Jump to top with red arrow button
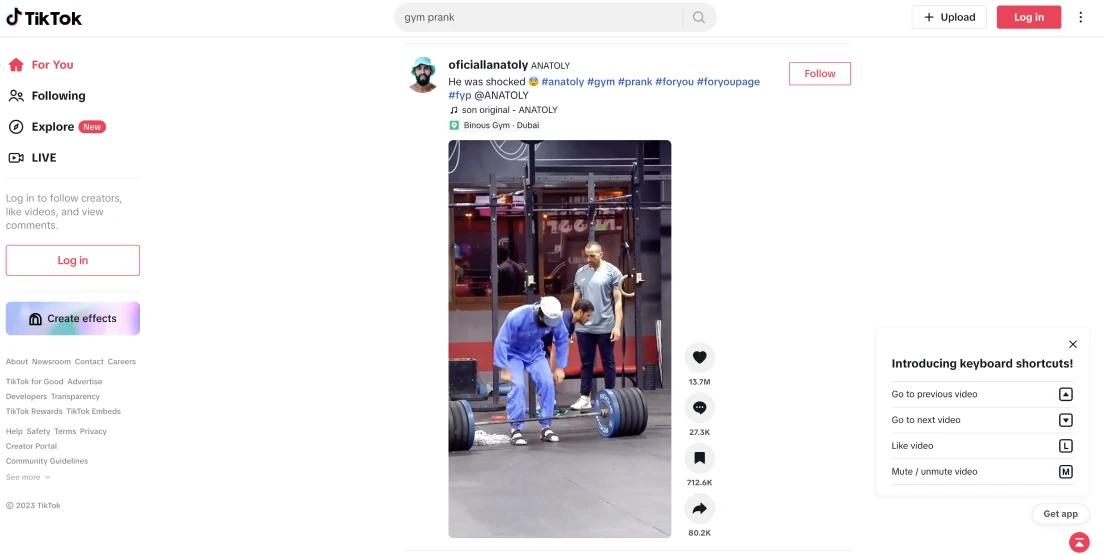This screenshot has height=555, width=1104. [x=1079, y=542]
